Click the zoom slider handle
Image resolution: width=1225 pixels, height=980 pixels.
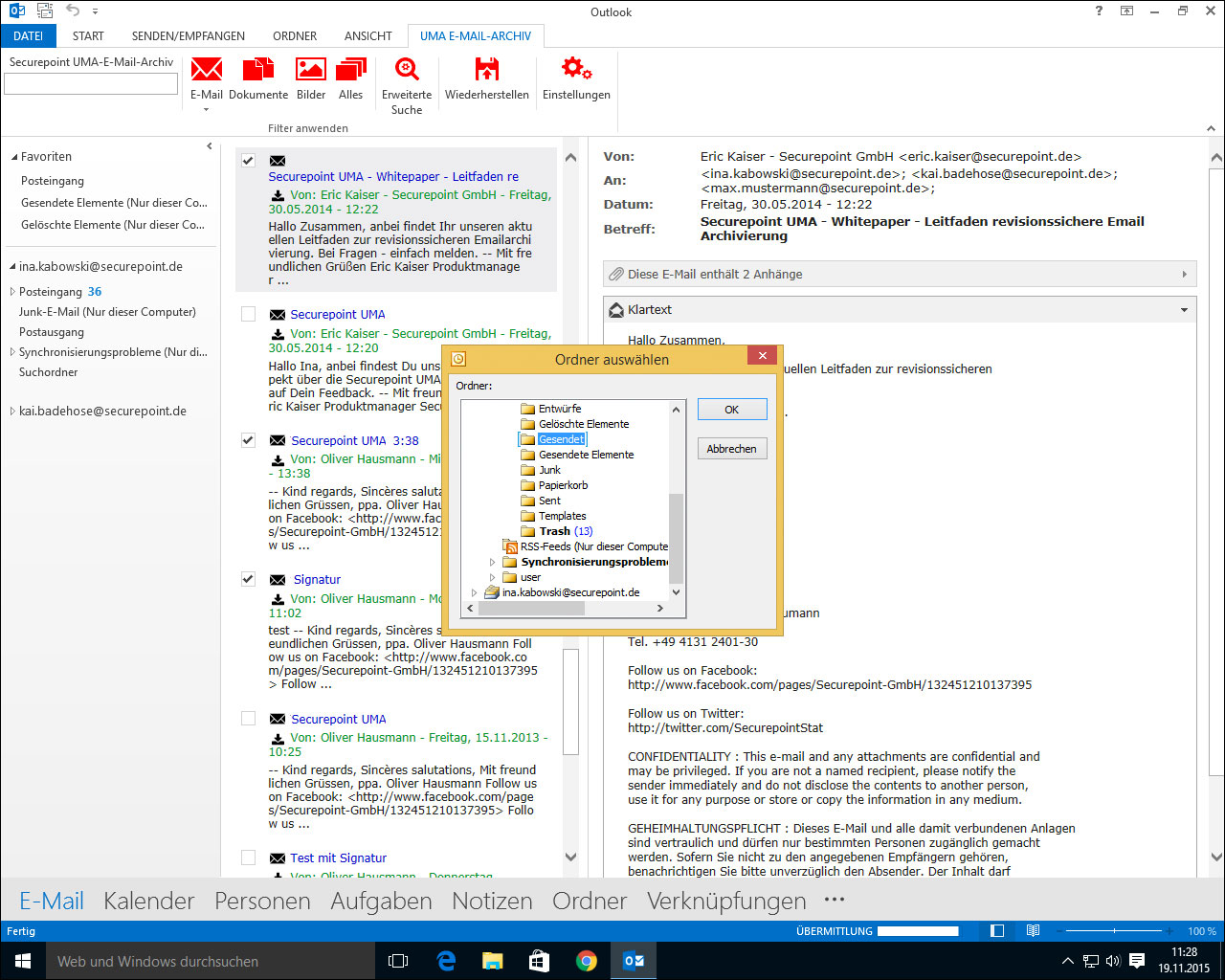click(1114, 931)
